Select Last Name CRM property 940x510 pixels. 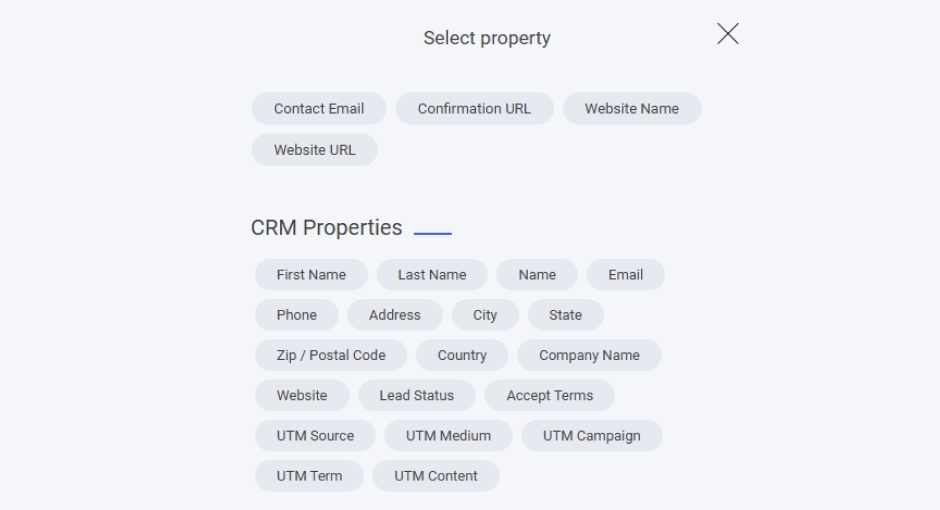coord(432,275)
